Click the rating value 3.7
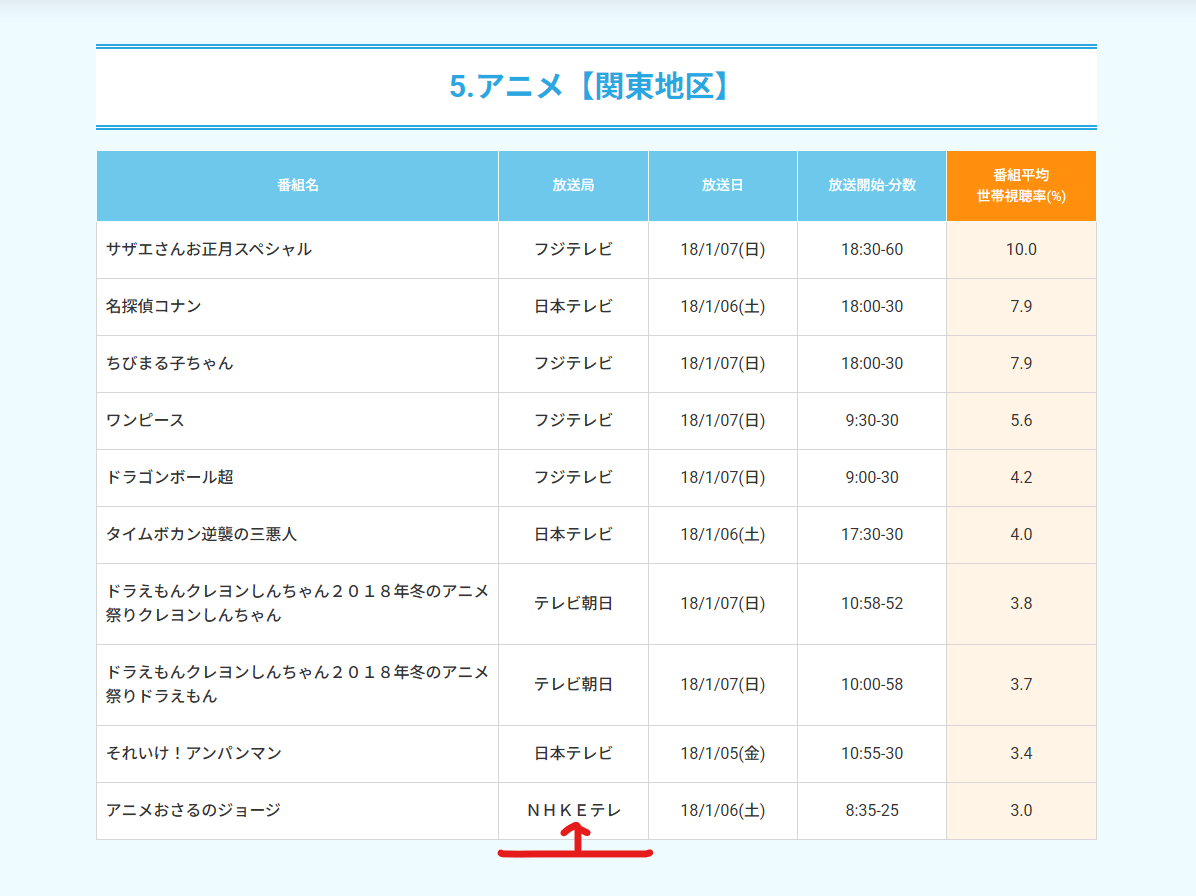This screenshot has height=896, width=1196. tap(1021, 684)
